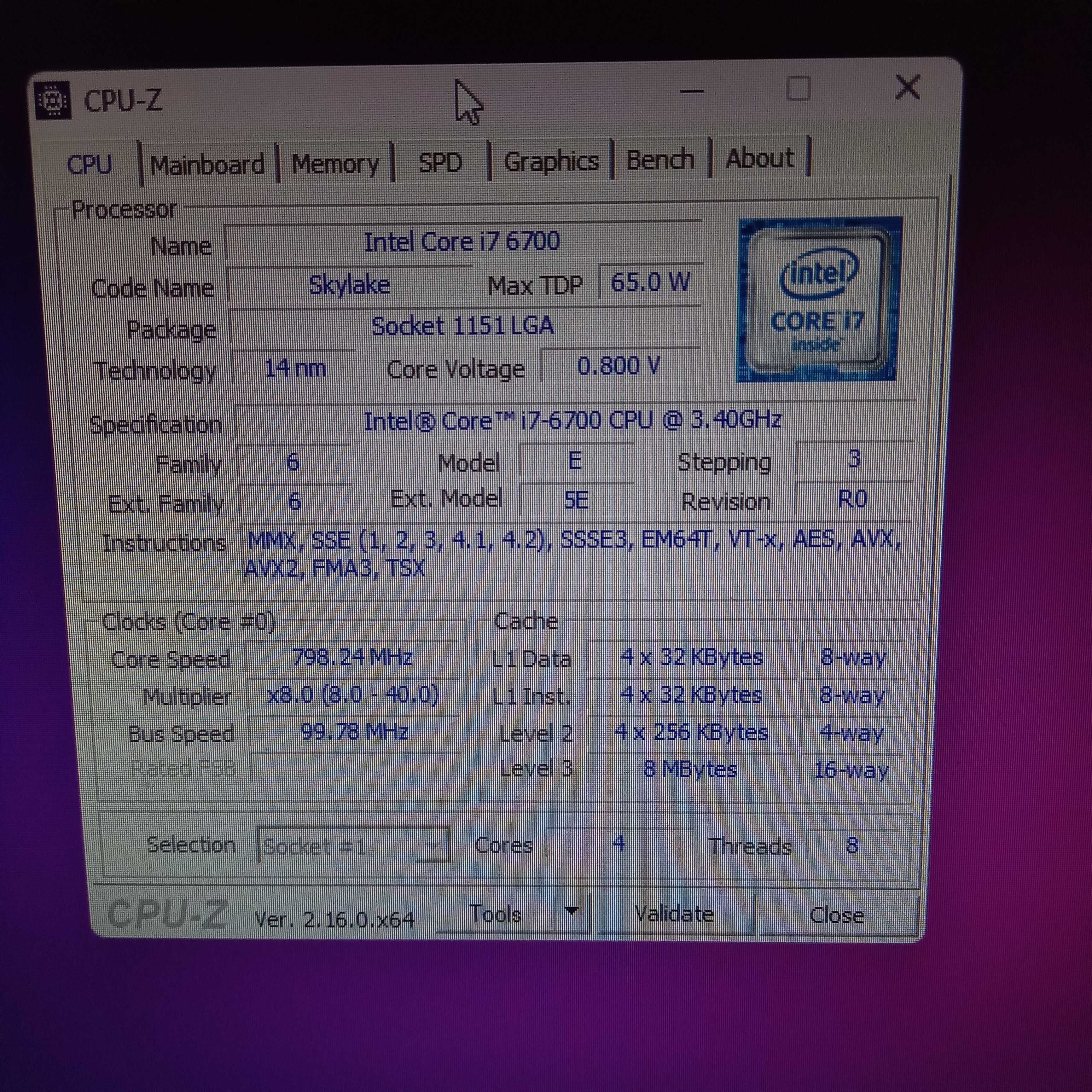Screen dimensions: 1092x1092
Task: Click the 14 nm technology value
Action: point(295,368)
